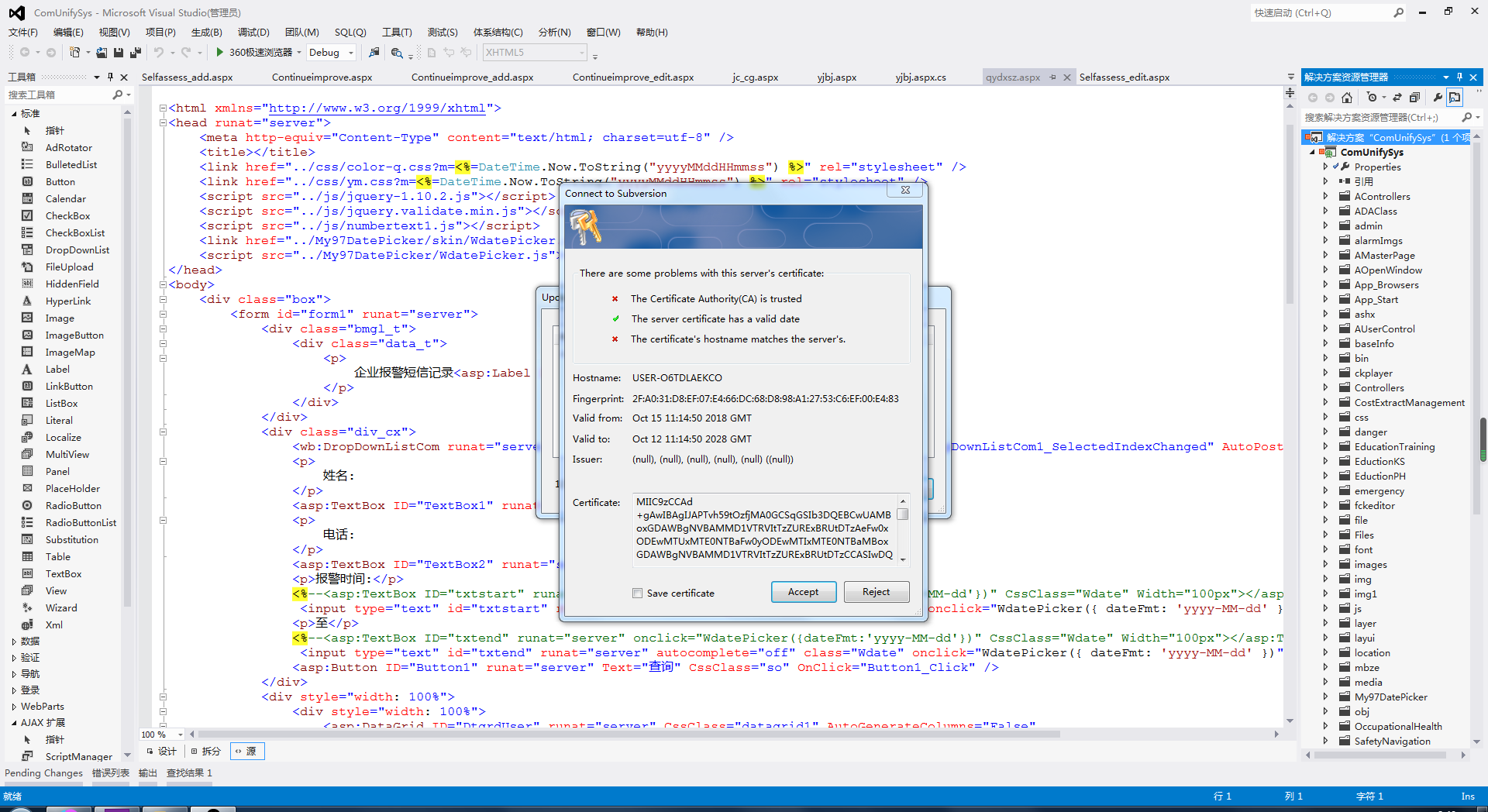This screenshot has width=1488, height=812.
Task: Click the editor horizontal scrollbar right arrow
Action: 1276,734
